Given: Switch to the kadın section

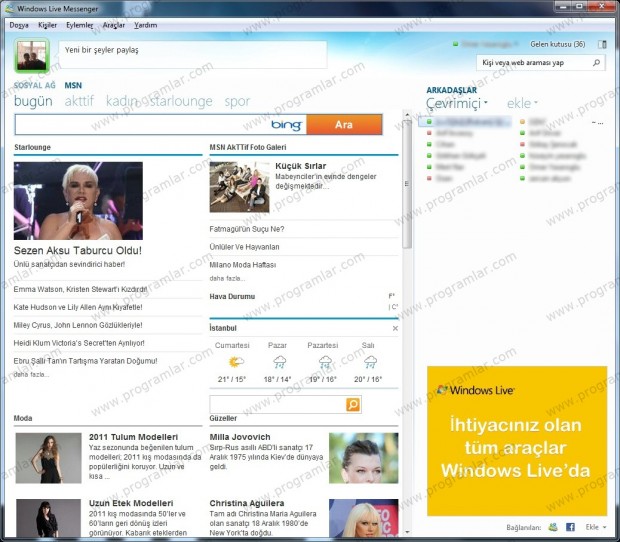Looking at the screenshot, I should pyautogui.click(x=122, y=101).
